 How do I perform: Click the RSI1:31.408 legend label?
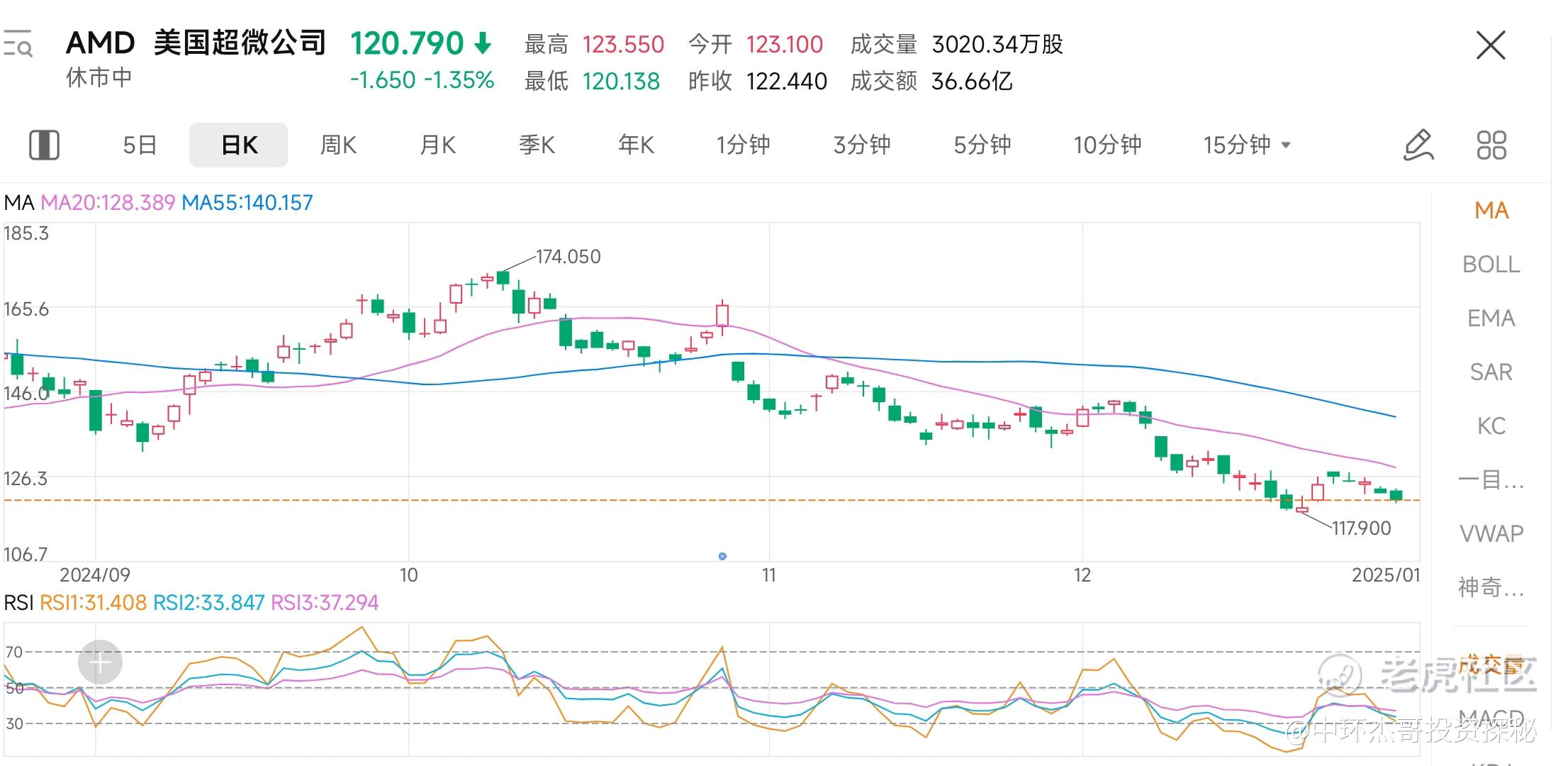93,603
